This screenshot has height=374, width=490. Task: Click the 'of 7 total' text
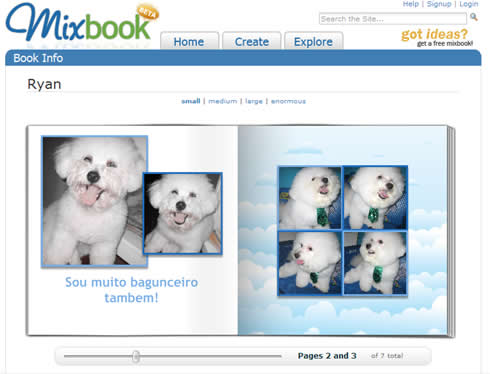(x=387, y=356)
